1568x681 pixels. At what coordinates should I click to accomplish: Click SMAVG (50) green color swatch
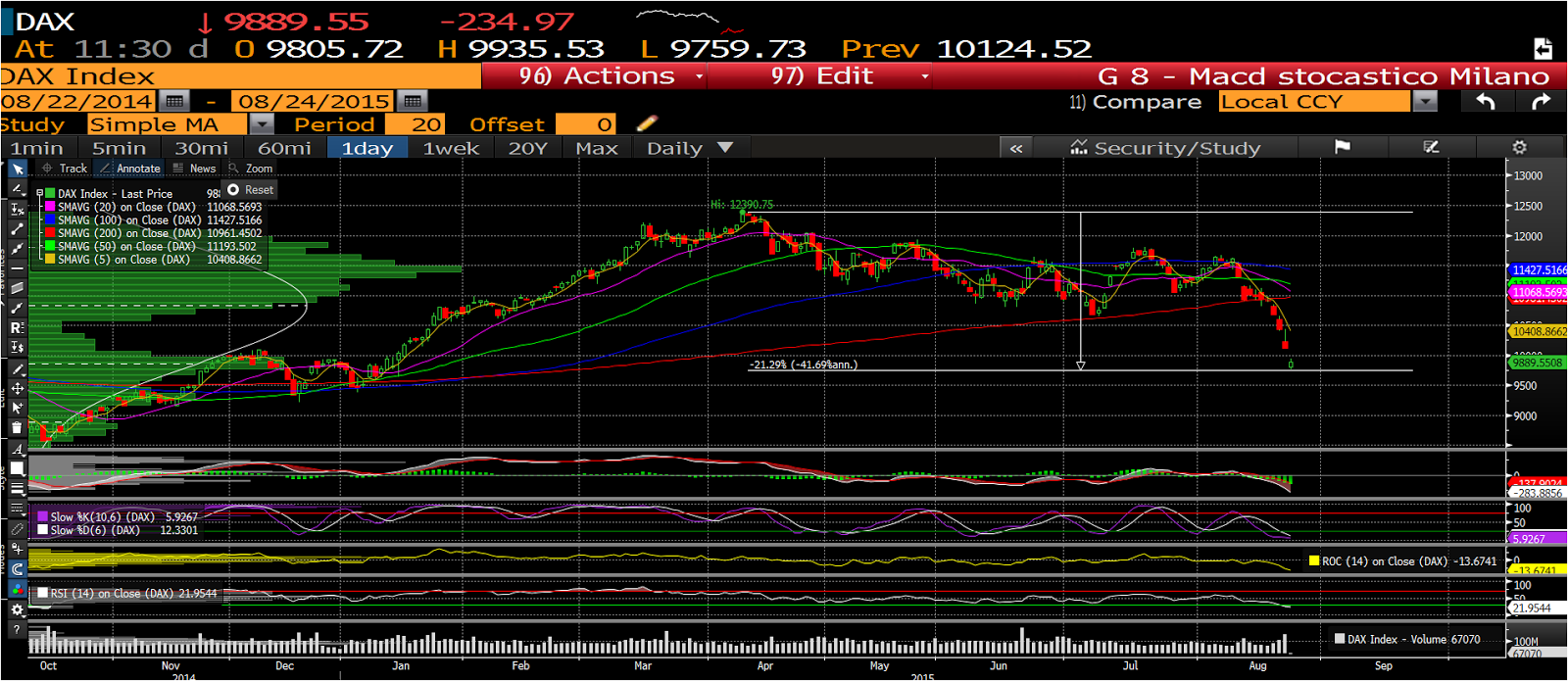pos(50,246)
